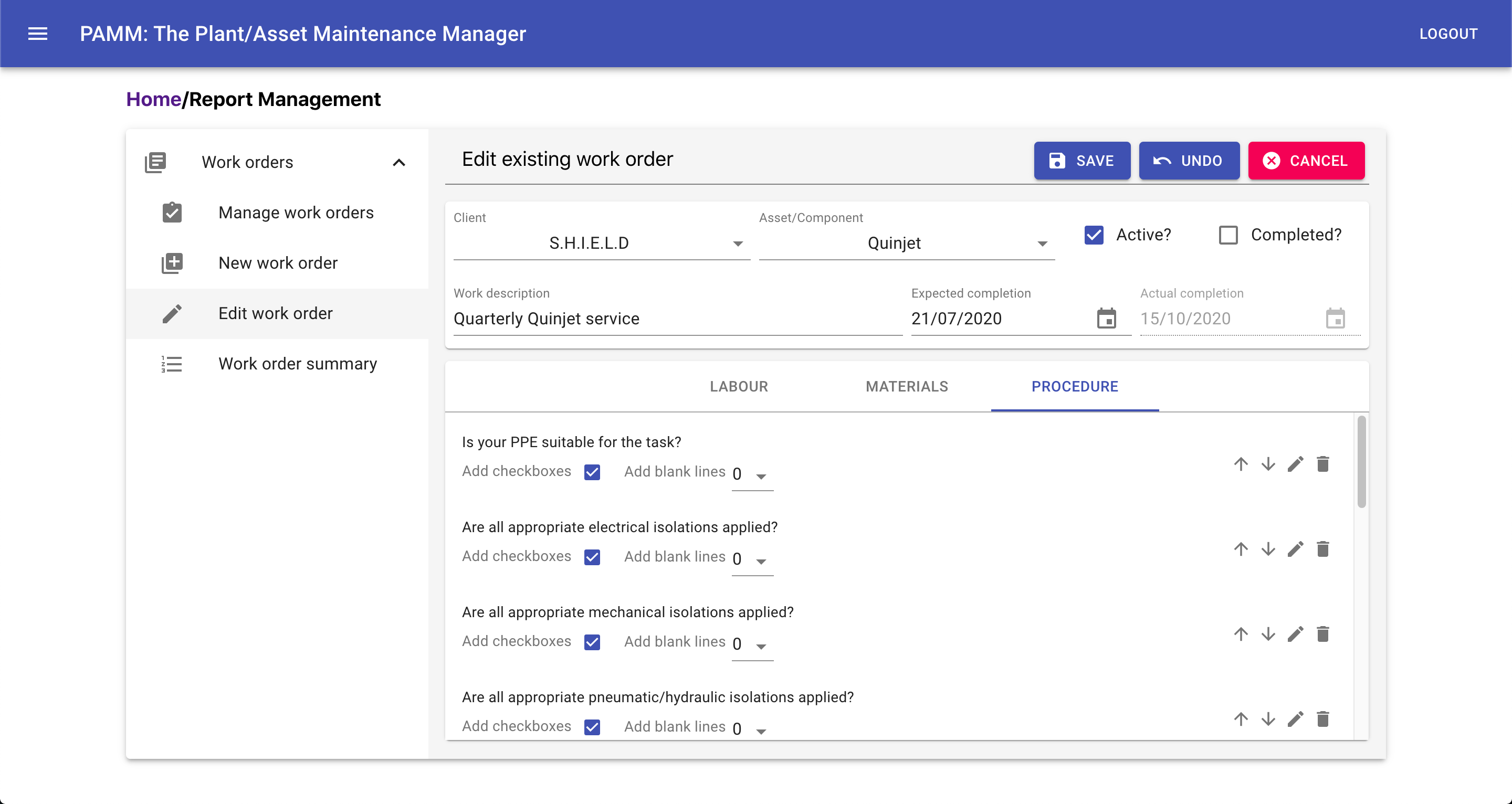Select the PROCEDURE tab
The image size is (1512, 804).
coord(1075,387)
